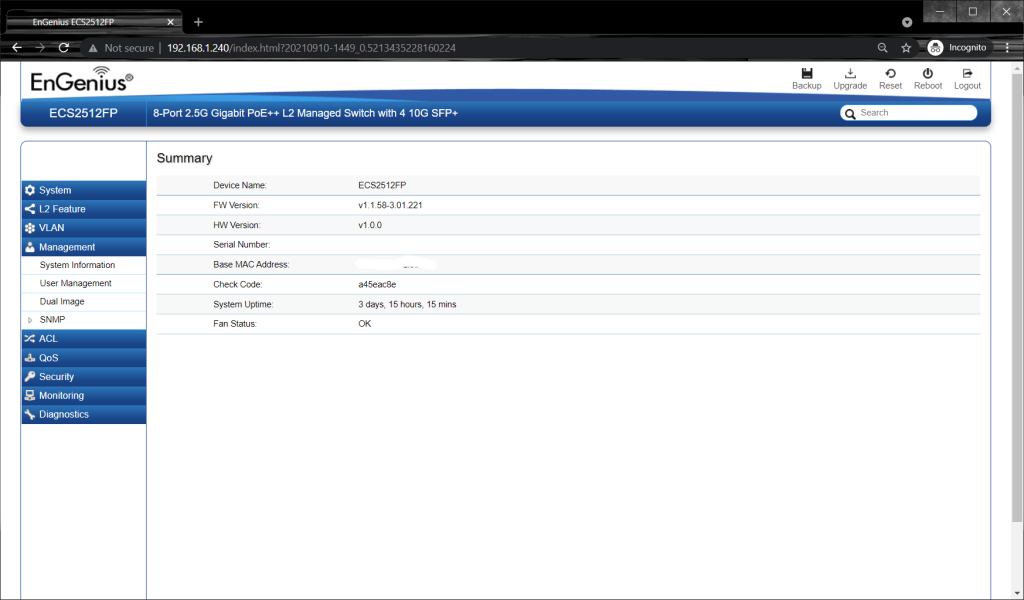Click System Uptime value 3 days, 15 hours
1024x600 pixels.
407,304
